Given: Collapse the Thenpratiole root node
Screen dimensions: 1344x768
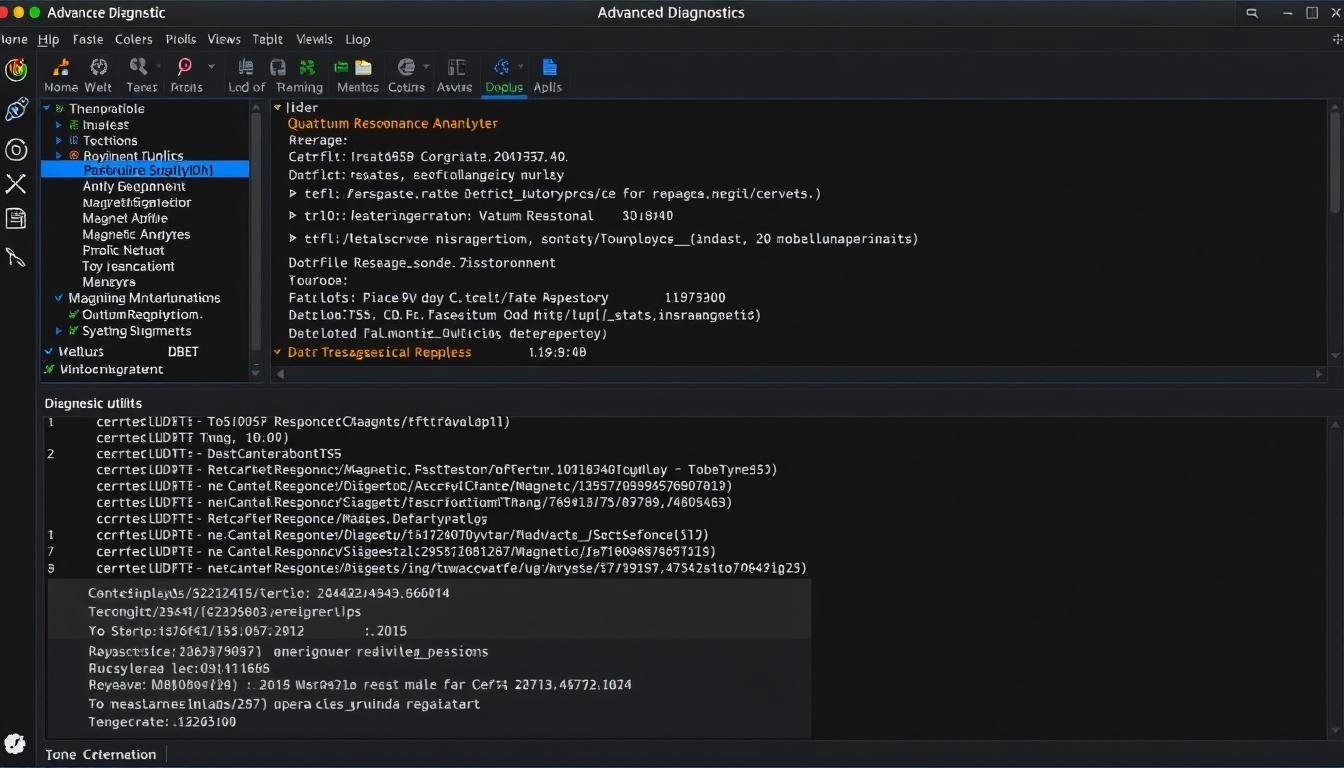Looking at the screenshot, I should click(x=47, y=108).
